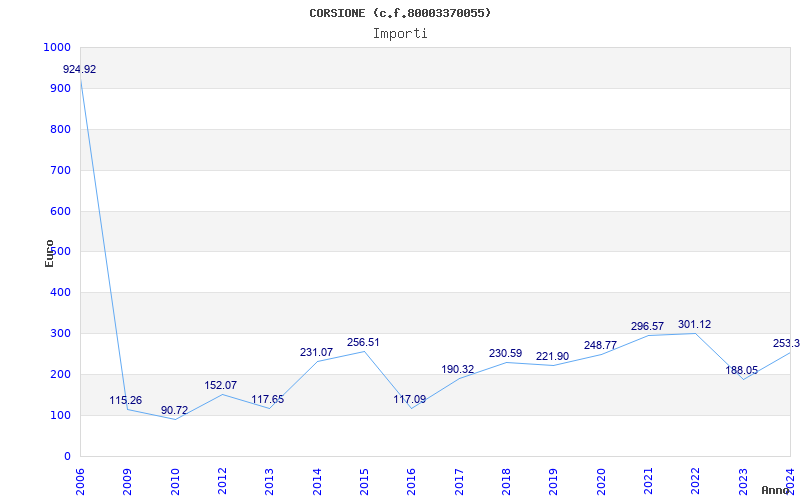Click the 2023 x-axis year label

pos(743,482)
